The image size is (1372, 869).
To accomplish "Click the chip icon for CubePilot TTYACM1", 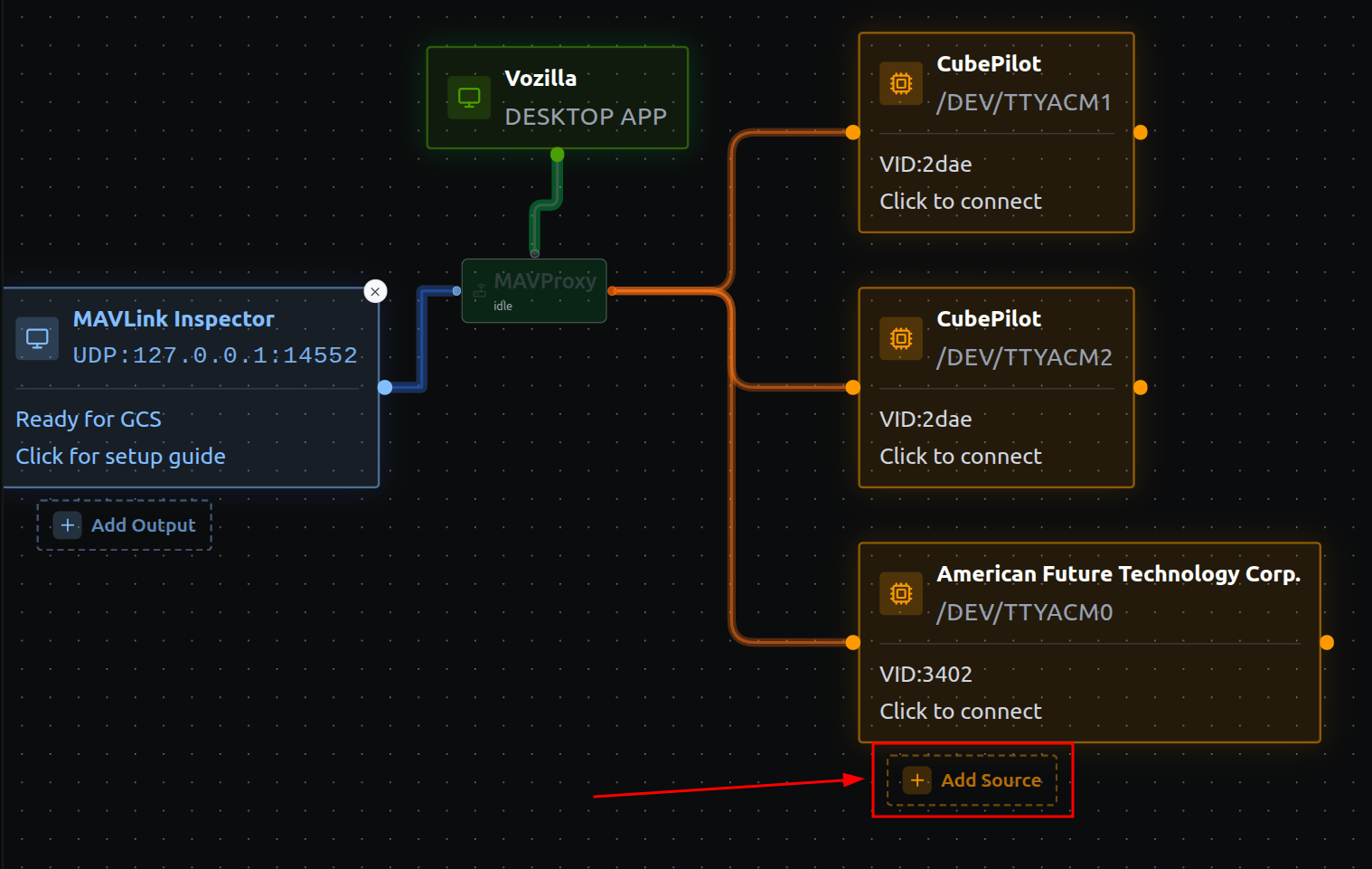I will pos(901,83).
